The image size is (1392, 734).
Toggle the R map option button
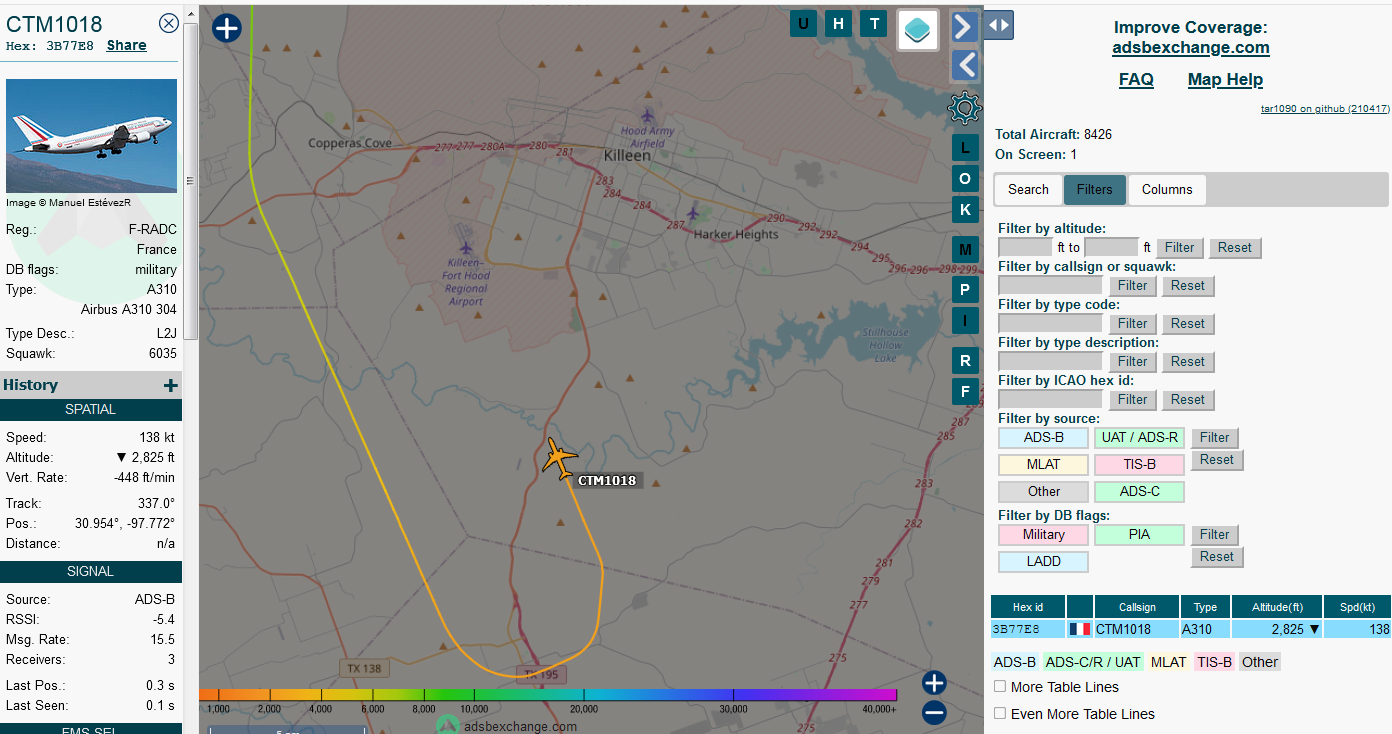point(965,360)
